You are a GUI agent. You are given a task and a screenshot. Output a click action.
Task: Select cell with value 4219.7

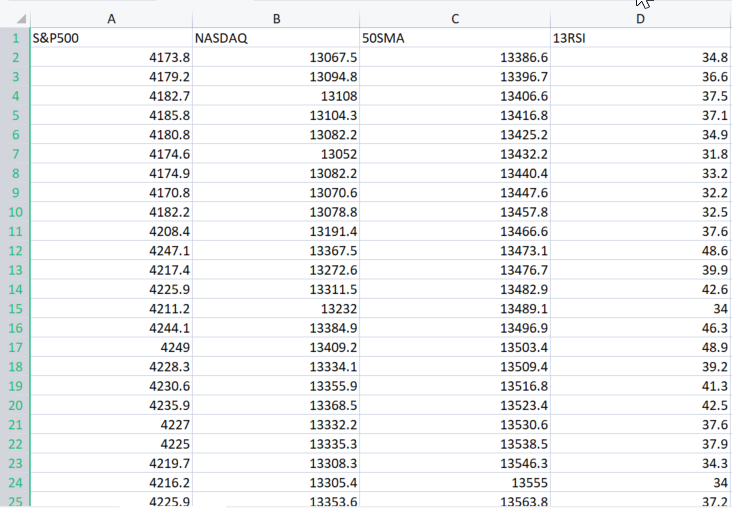click(111, 464)
